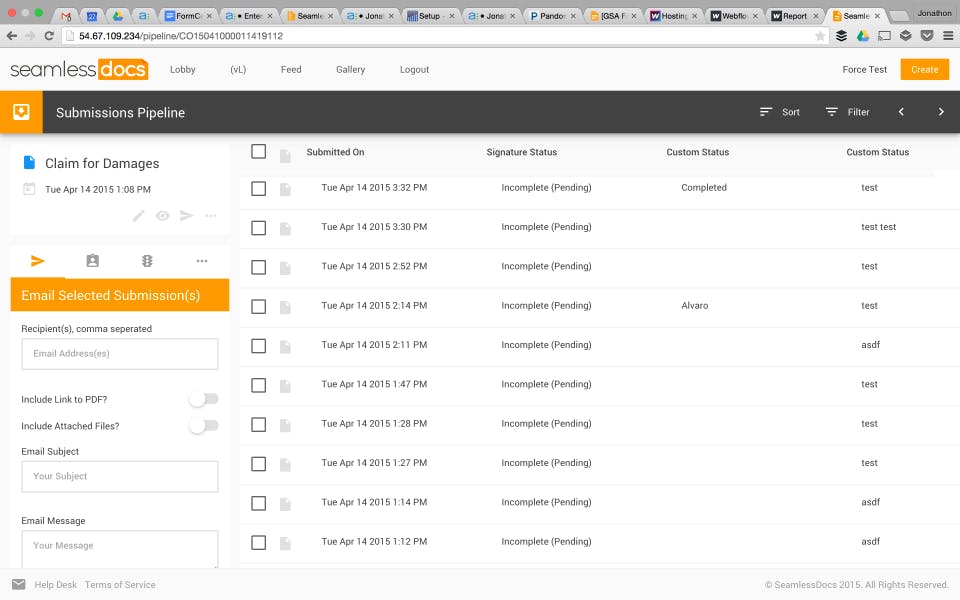Image resolution: width=960 pixels, height=600 pixels.
Task: Open the Filter options
Action: pos(847,112)
